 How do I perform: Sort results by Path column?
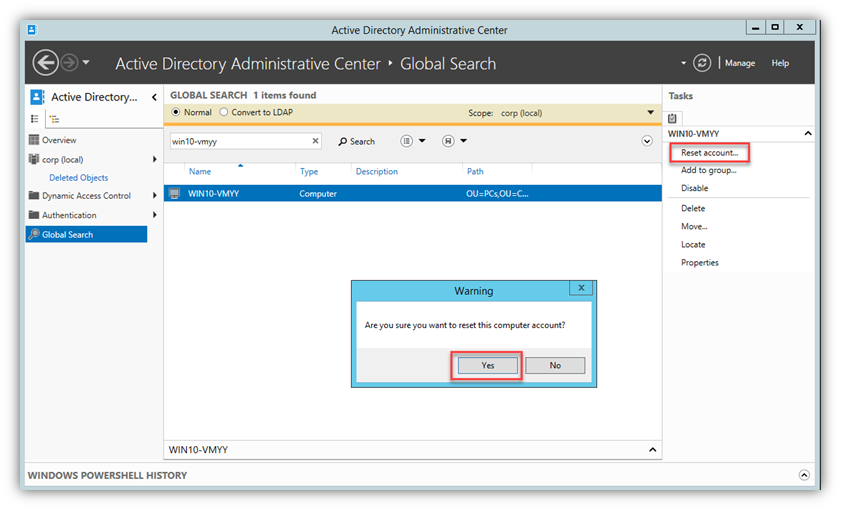click(x=475, y=172)
